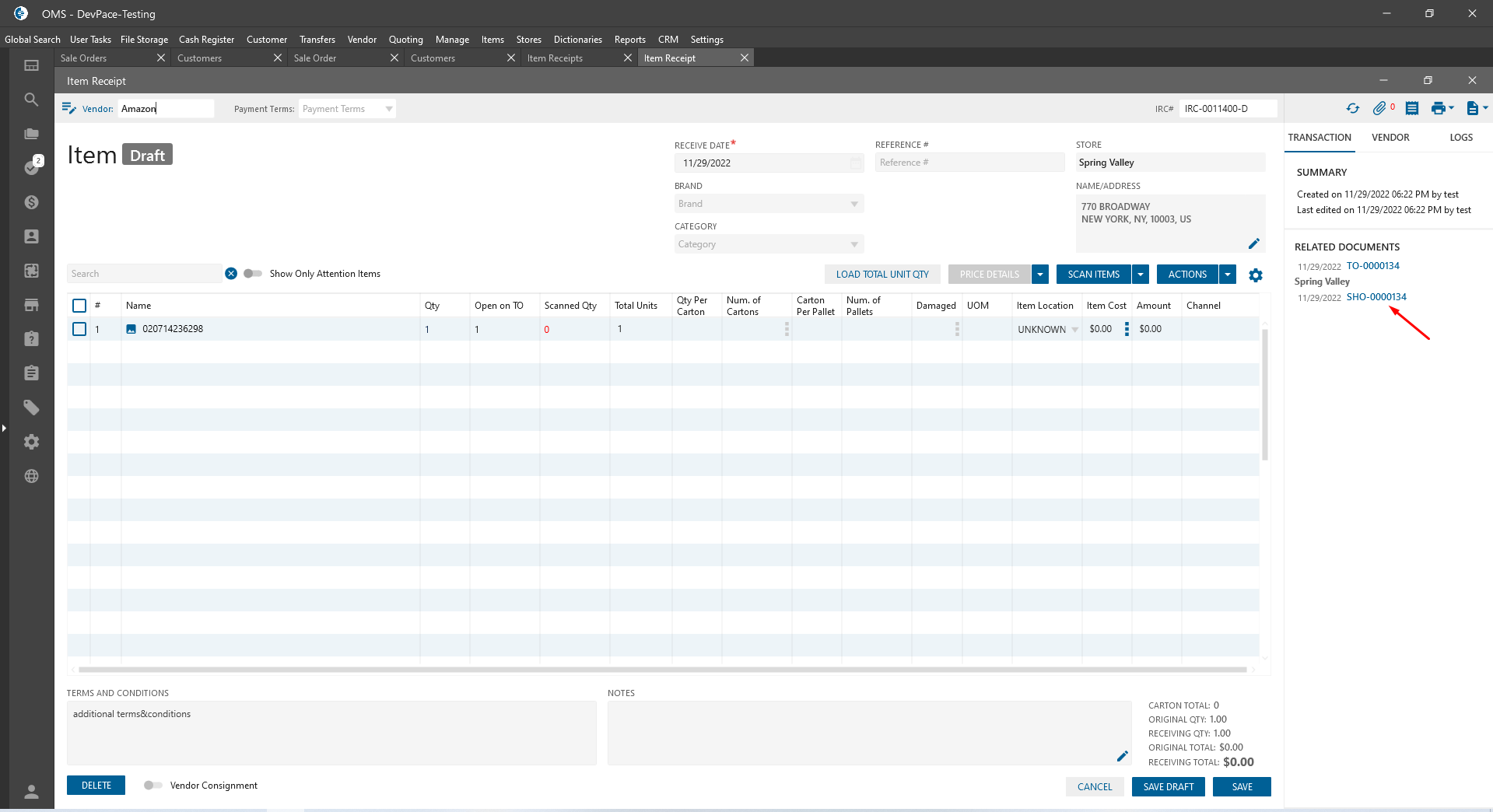Viewport: 1493px width, 812px height.
Task: Expand the Payment Terms dropdown
Action: (388, 109)
